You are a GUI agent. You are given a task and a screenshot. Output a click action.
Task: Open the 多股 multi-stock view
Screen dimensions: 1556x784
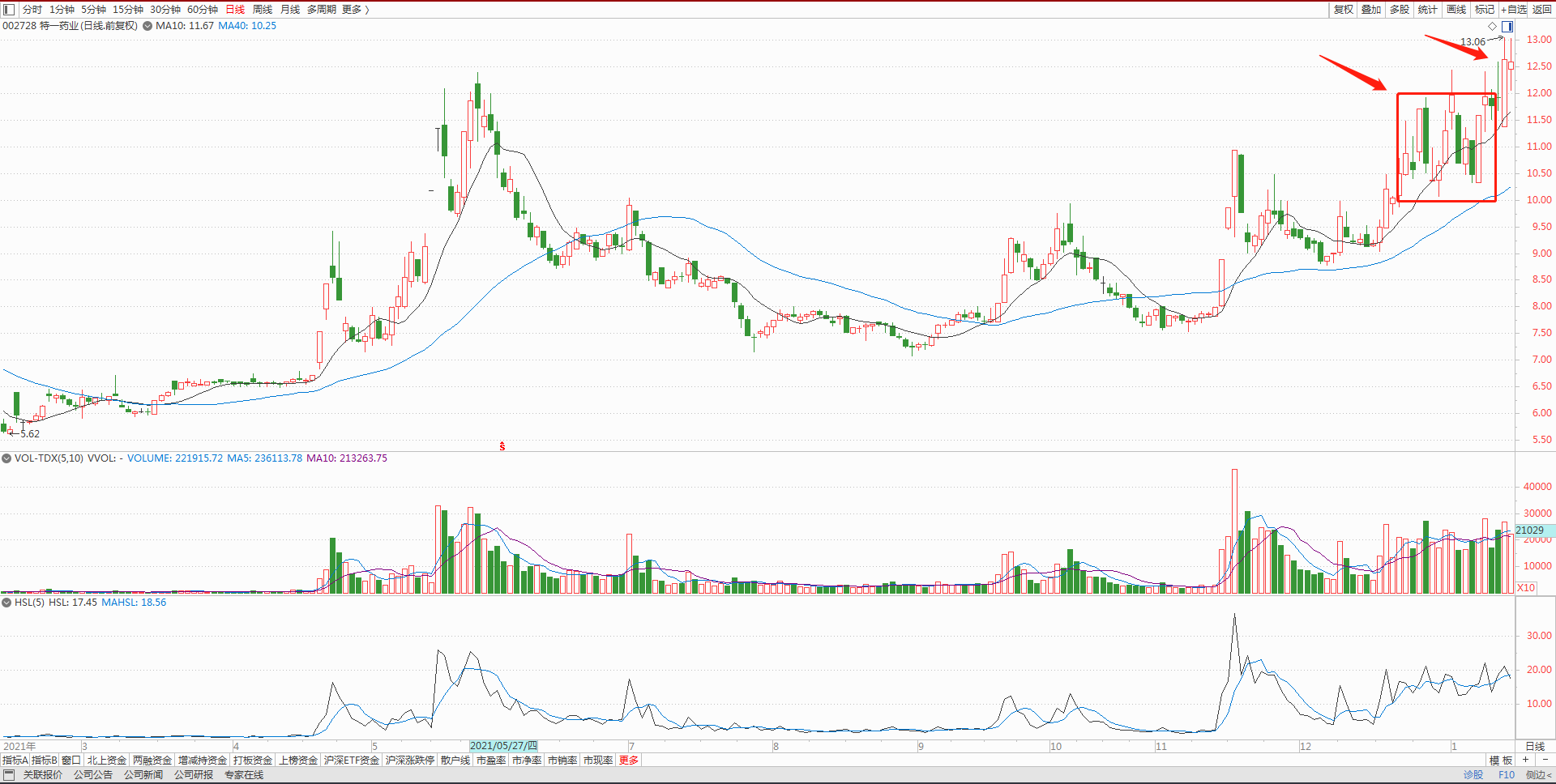coord(1400,10)
